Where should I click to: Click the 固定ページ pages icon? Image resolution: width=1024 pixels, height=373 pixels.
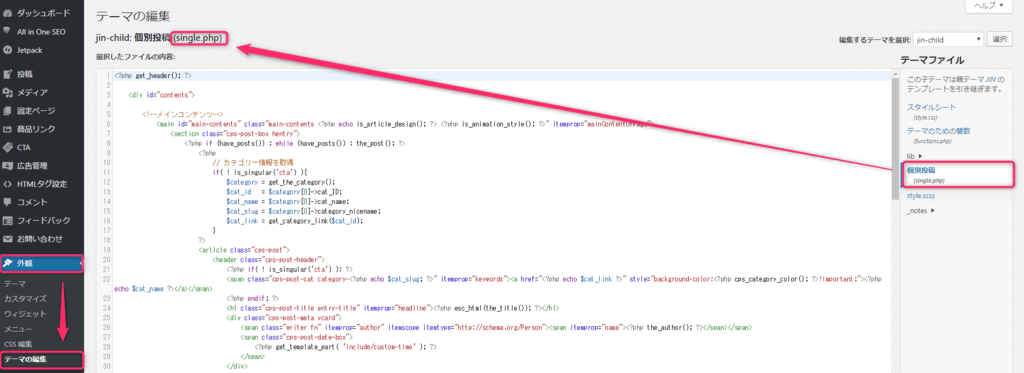pyautogui.click(x=7, y=110)
